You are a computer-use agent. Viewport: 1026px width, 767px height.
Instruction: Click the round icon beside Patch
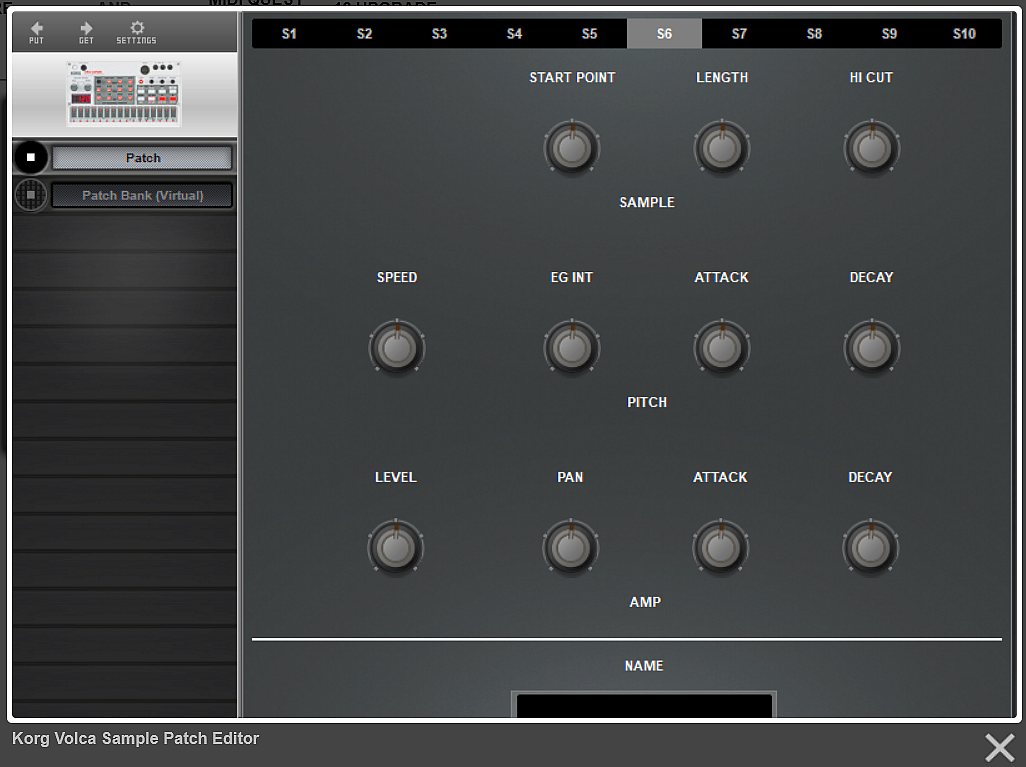point(30,158)
